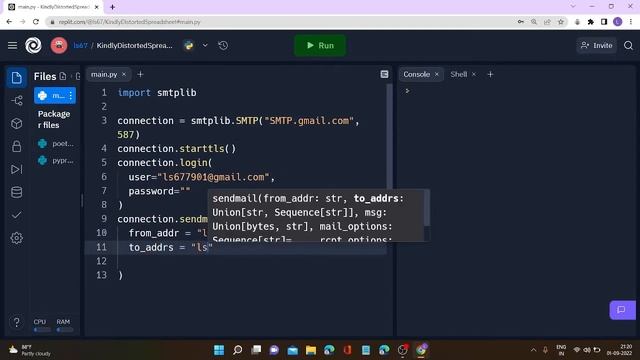Open Windows Start menu

[219, 350]
